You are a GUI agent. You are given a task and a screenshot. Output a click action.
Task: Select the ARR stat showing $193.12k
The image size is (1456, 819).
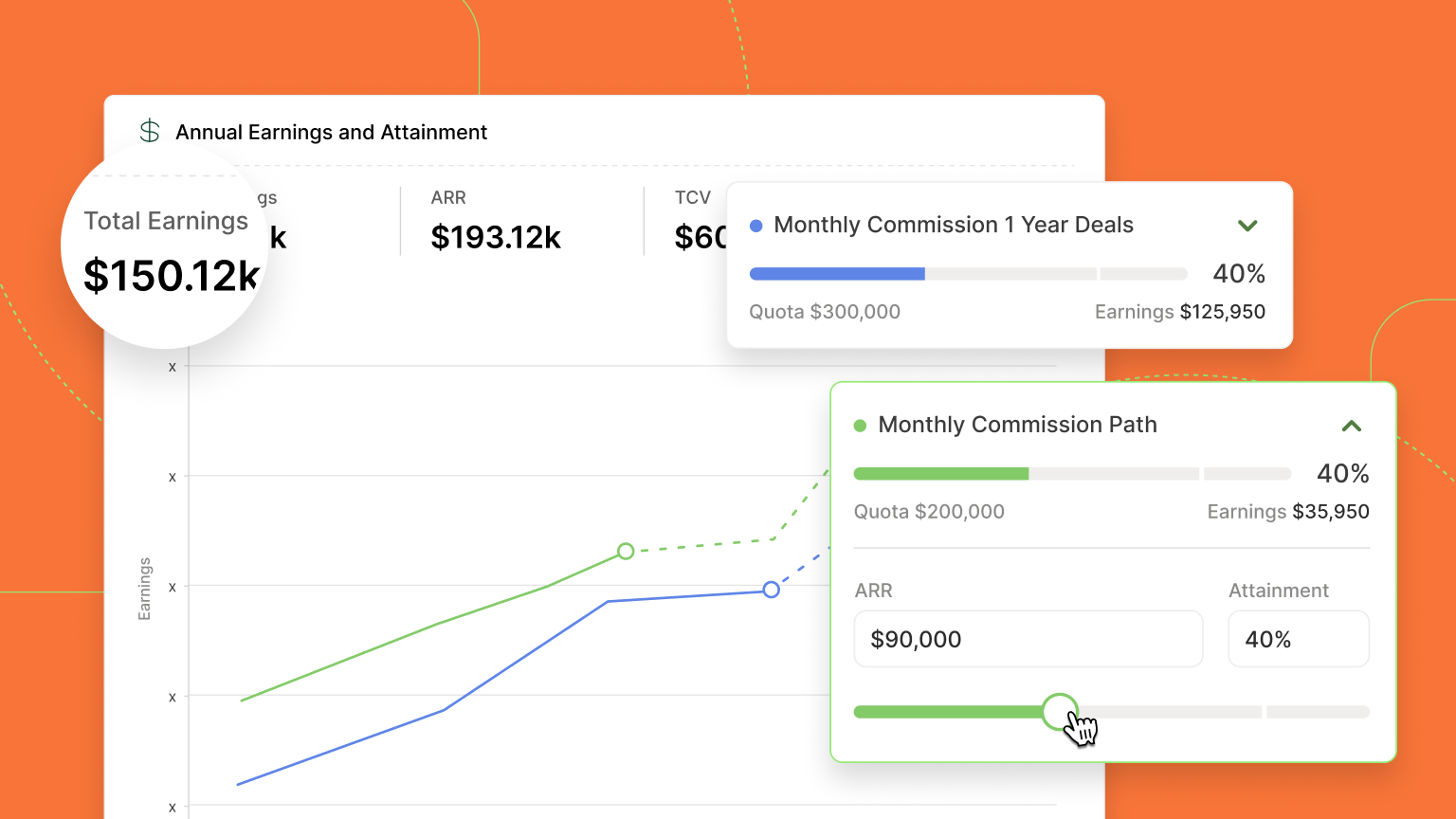[497, 237]
